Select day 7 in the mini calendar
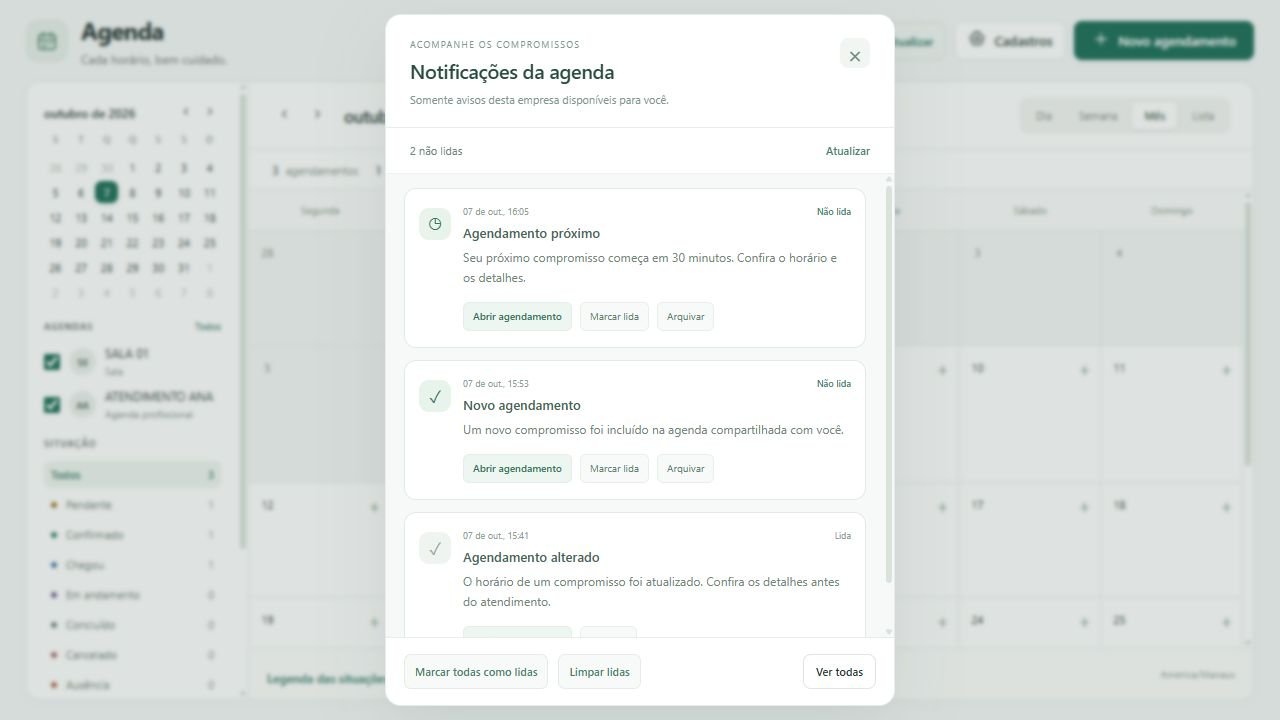The image size is (1280, 720). 106,193
